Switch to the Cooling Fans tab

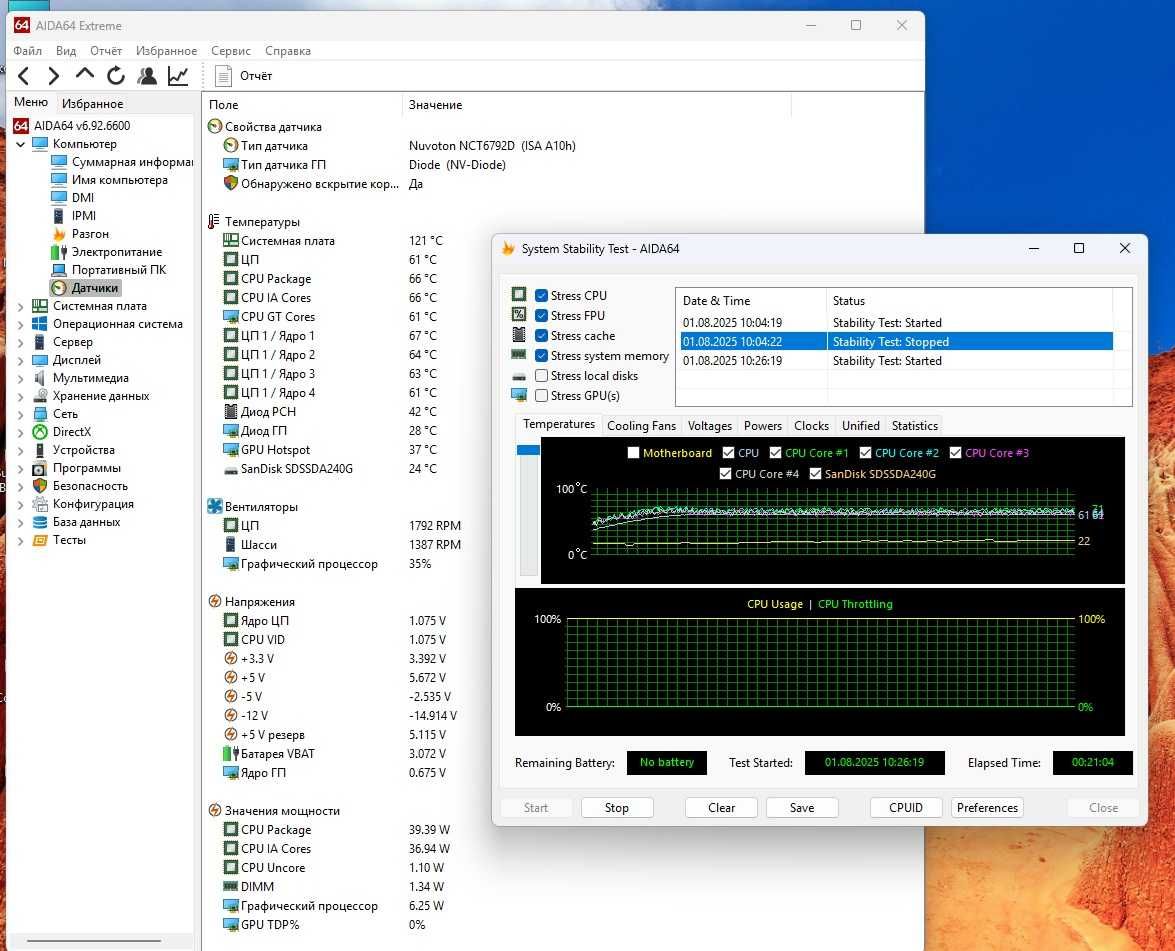point(641,426)
